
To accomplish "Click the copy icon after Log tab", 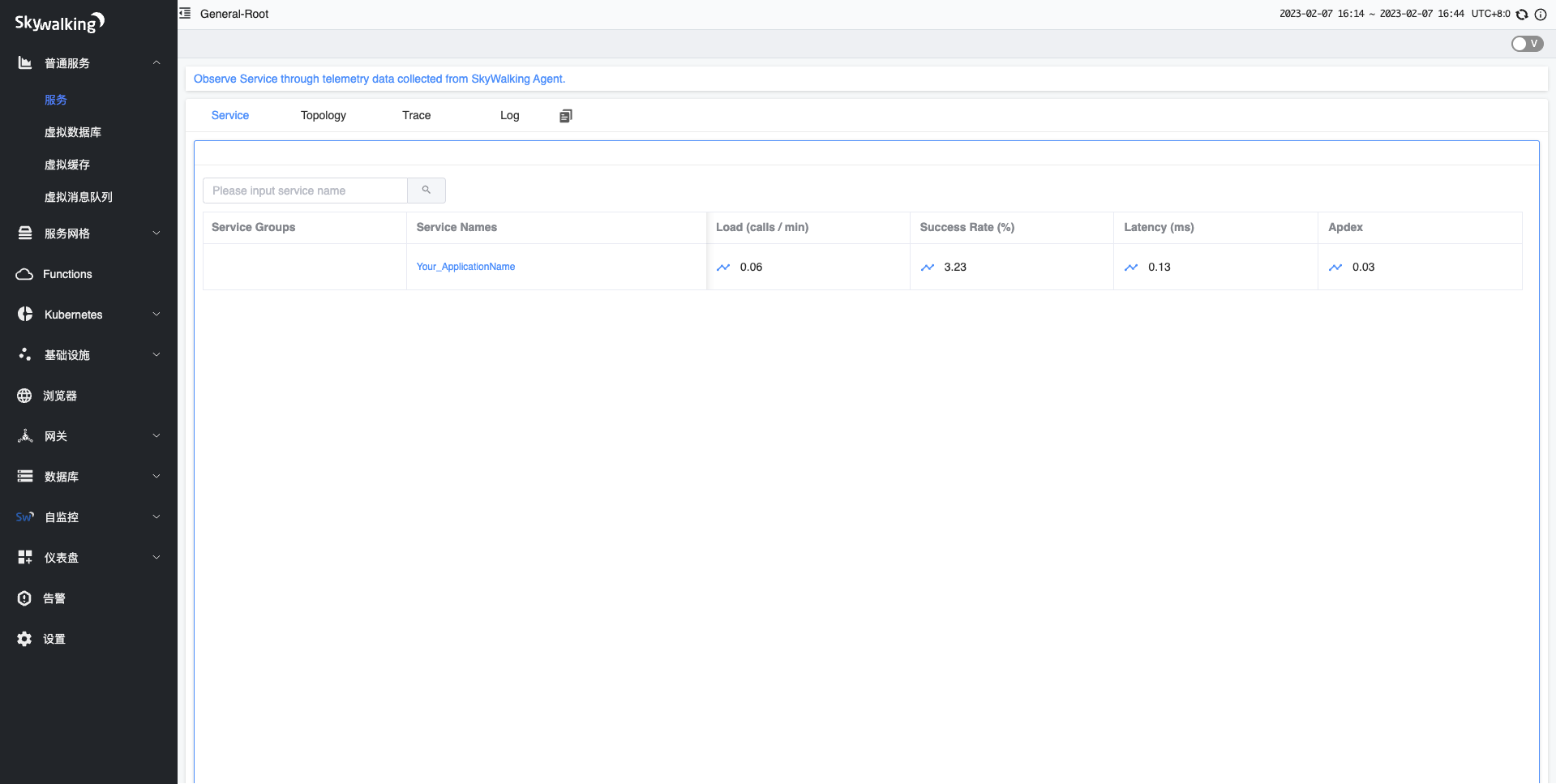I will (x=565, y=116).
